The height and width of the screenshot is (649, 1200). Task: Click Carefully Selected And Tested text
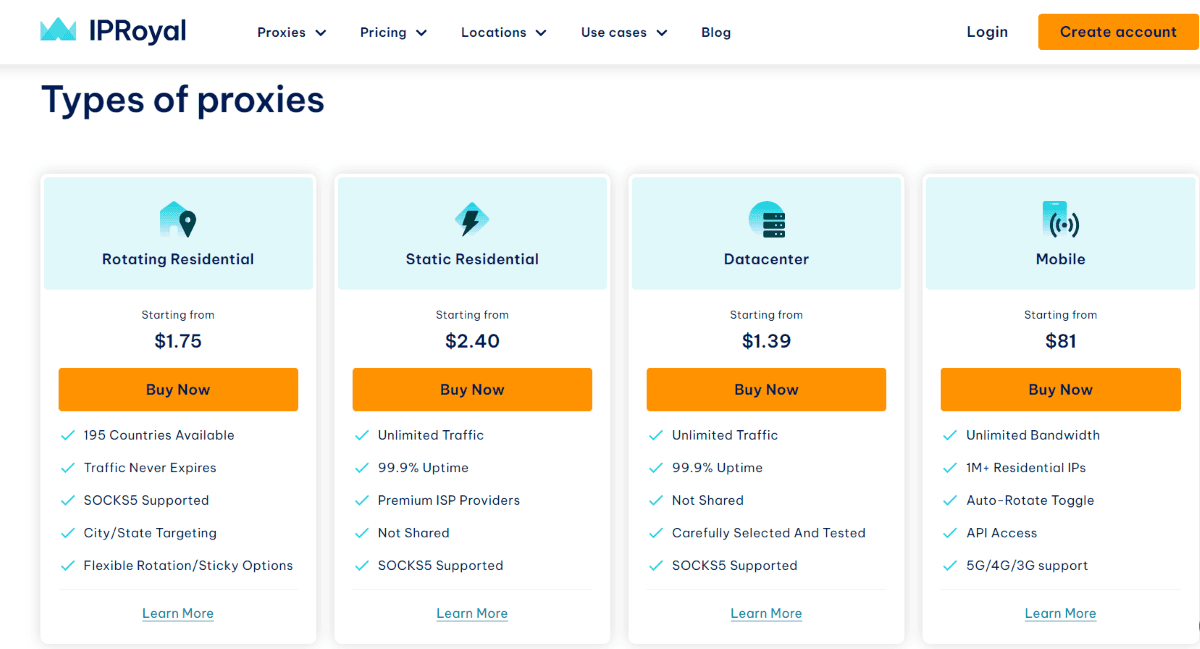(x=769, y=533)
